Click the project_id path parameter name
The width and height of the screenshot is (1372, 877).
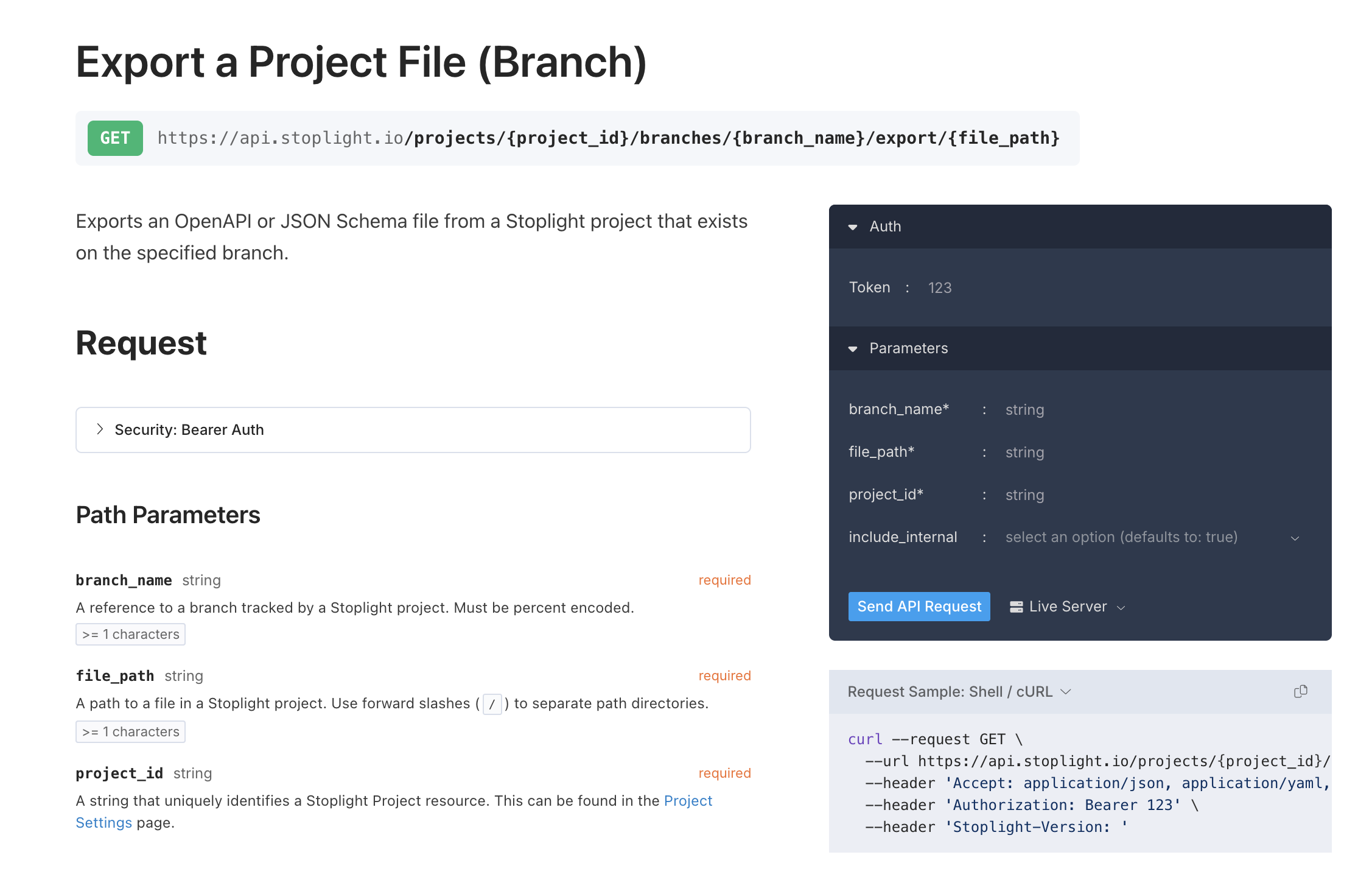pos(119,773)
